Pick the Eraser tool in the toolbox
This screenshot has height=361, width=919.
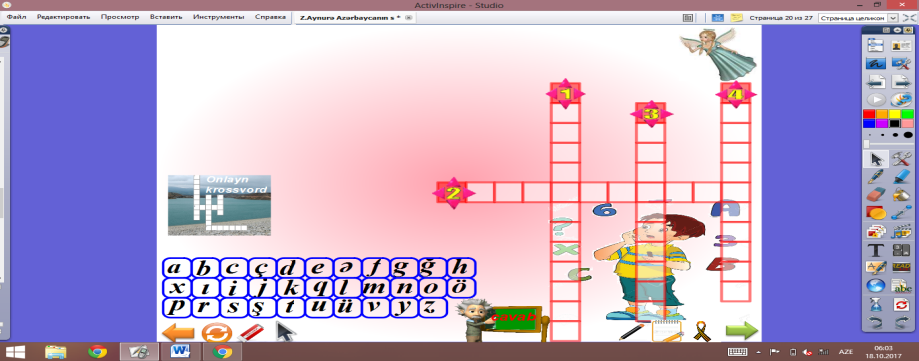click(x=876, y=195)
